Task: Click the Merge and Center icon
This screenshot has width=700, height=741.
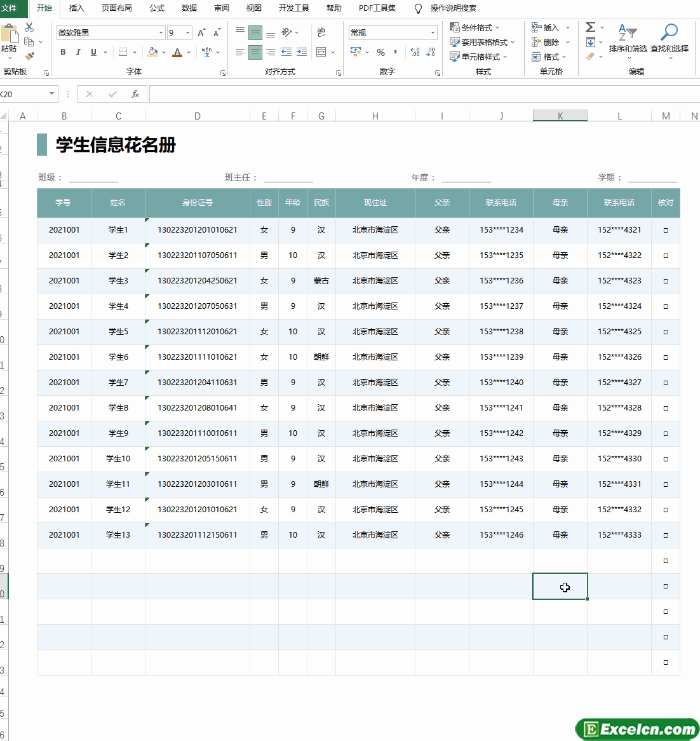Action: (x=321, y=52)
